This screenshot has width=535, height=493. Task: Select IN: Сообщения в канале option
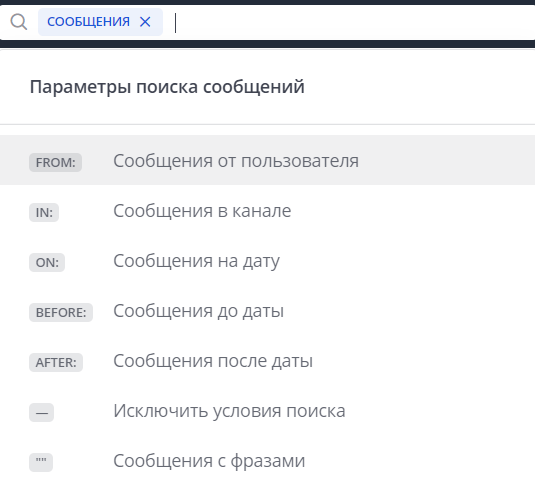pos(268,211)
